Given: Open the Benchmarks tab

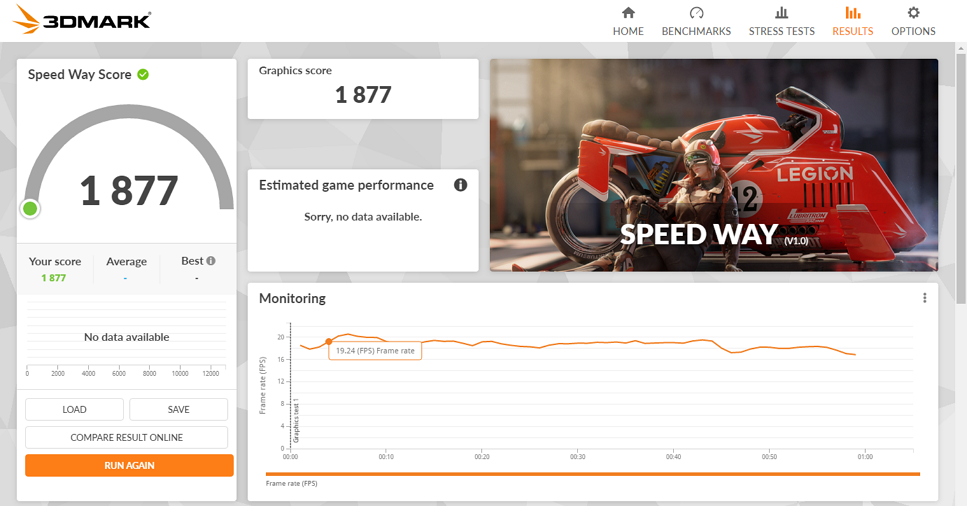Looking at the screenshot, I should point(696,22).
